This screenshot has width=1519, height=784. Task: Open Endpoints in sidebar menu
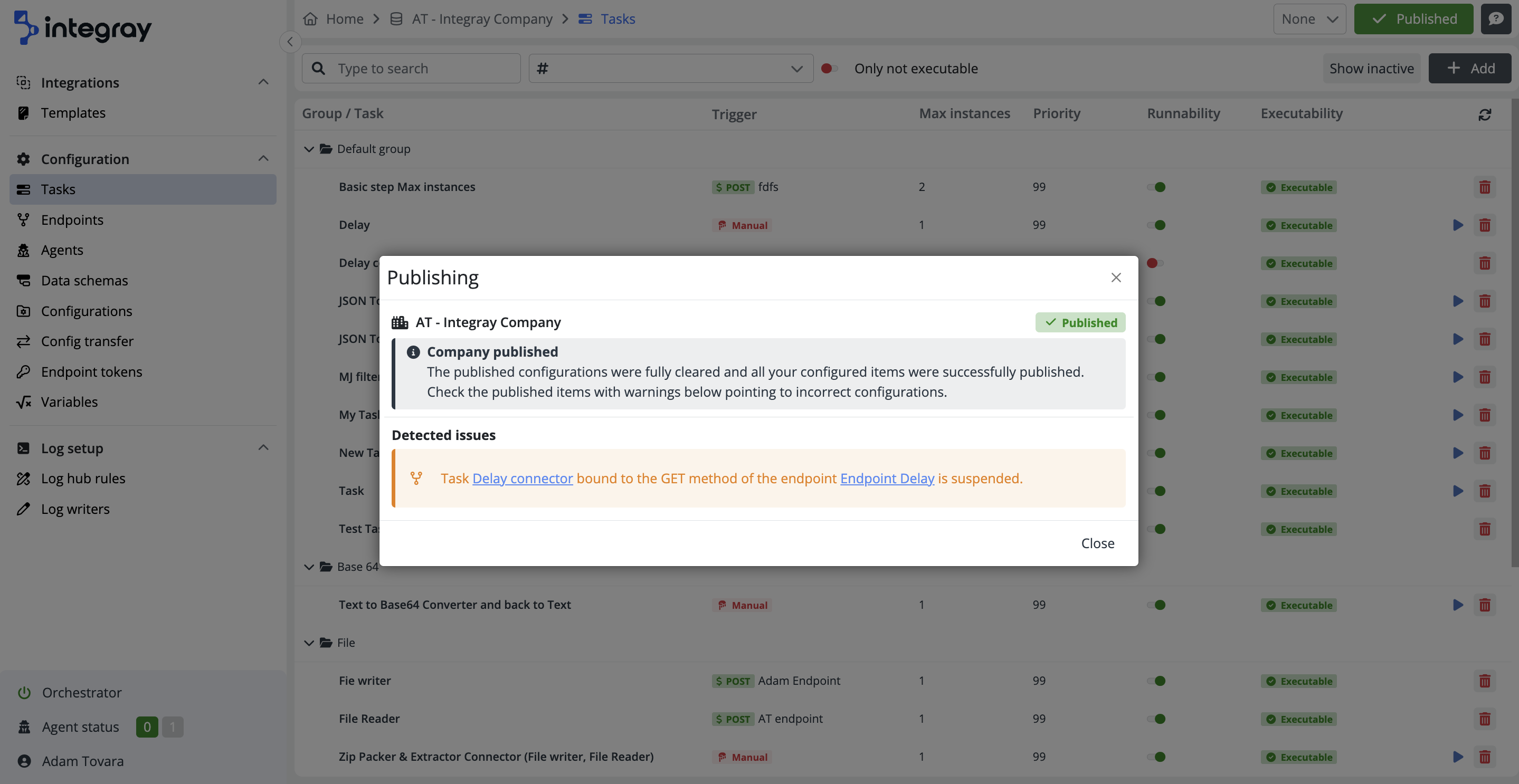(x=72, y=220)
